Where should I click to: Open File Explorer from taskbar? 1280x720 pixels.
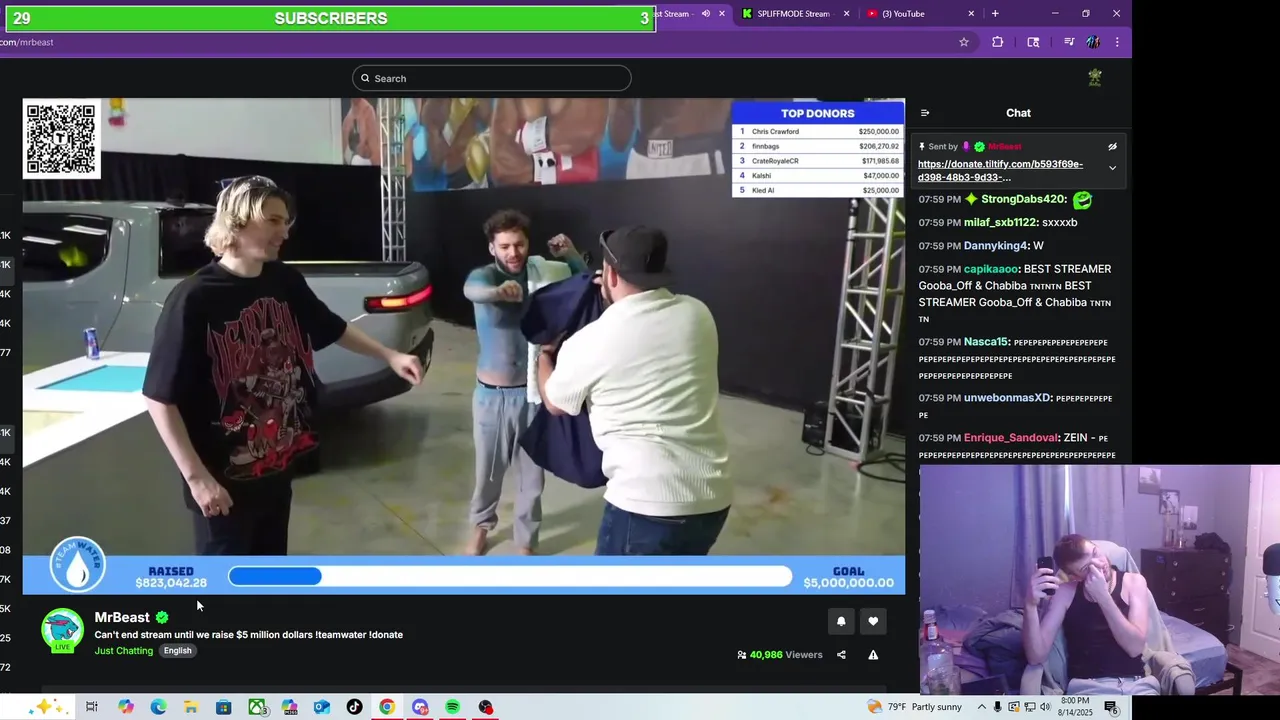(x=191, y=707)
